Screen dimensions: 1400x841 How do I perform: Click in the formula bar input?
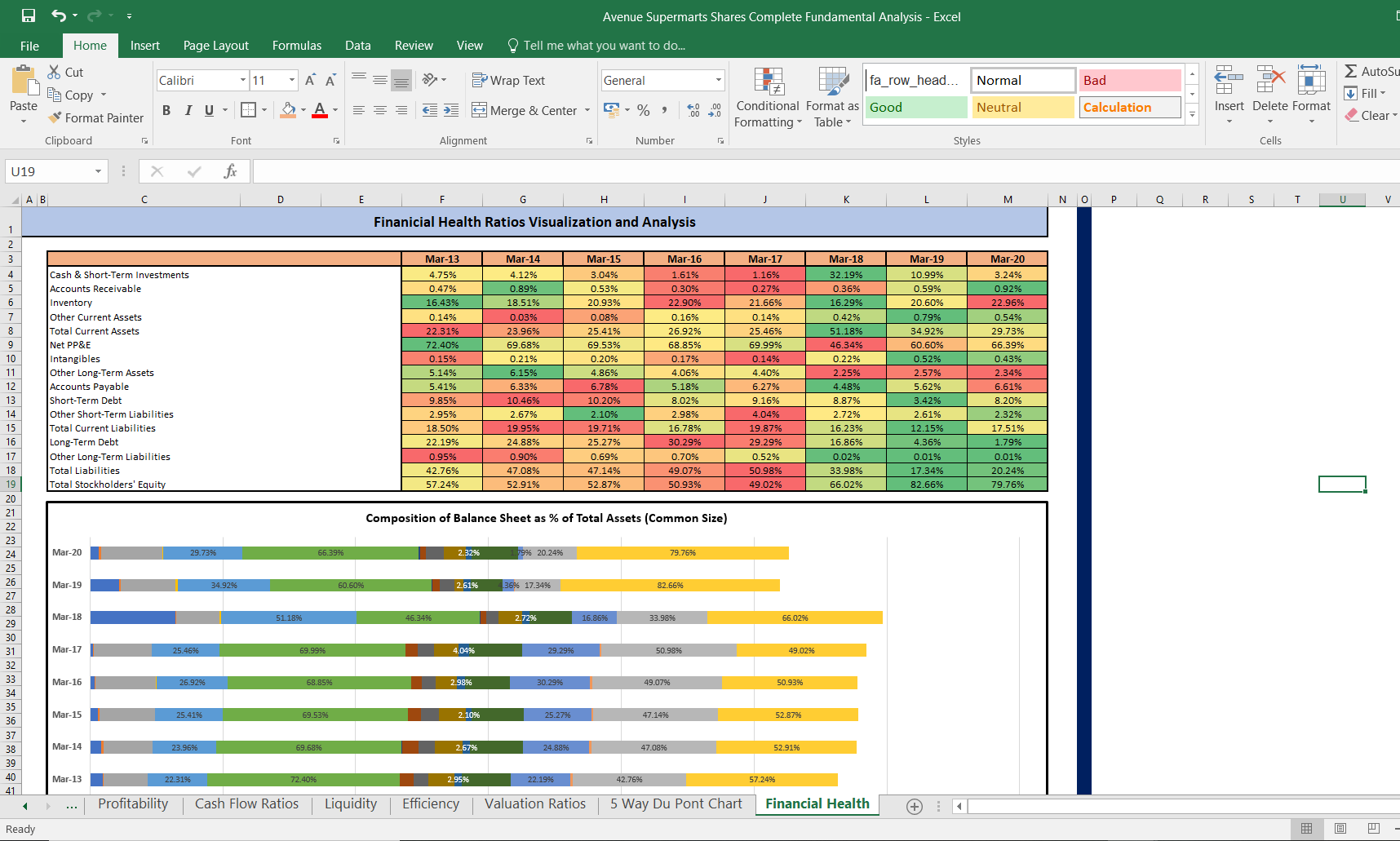click(x=826, y=171)
